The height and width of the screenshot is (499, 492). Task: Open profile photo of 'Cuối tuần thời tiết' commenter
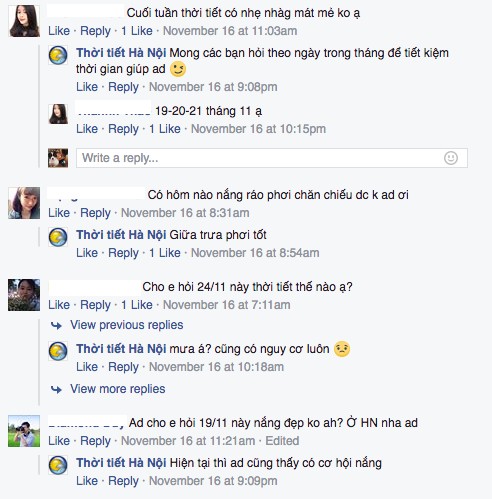24,21
